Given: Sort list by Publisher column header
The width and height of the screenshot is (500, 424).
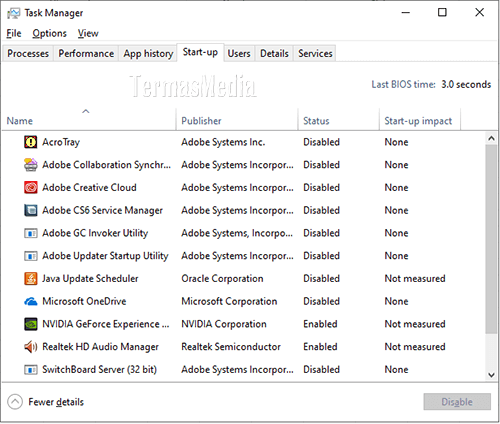Looking at the screenshot, I should click(237, 119).
